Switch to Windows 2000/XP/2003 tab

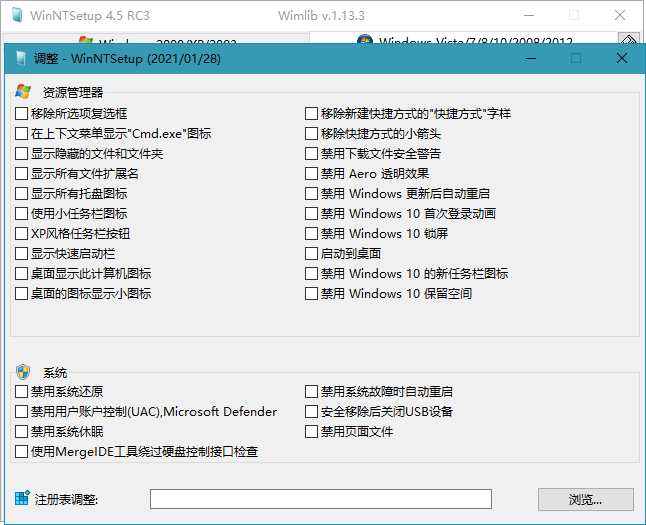click(157, 39)
